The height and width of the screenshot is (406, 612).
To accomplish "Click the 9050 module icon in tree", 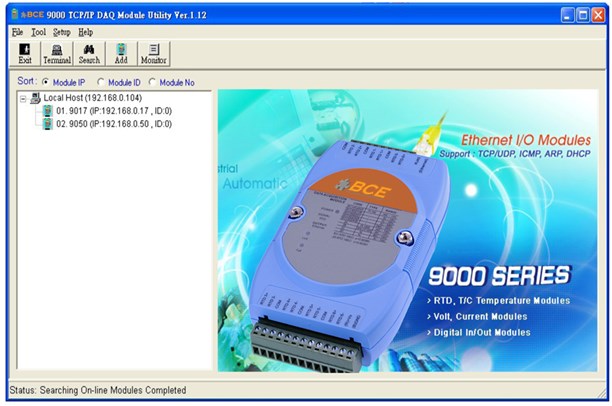I will coord(48,124).
